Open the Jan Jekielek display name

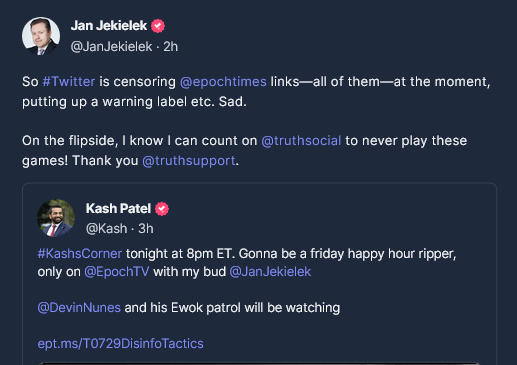[109, 26]
